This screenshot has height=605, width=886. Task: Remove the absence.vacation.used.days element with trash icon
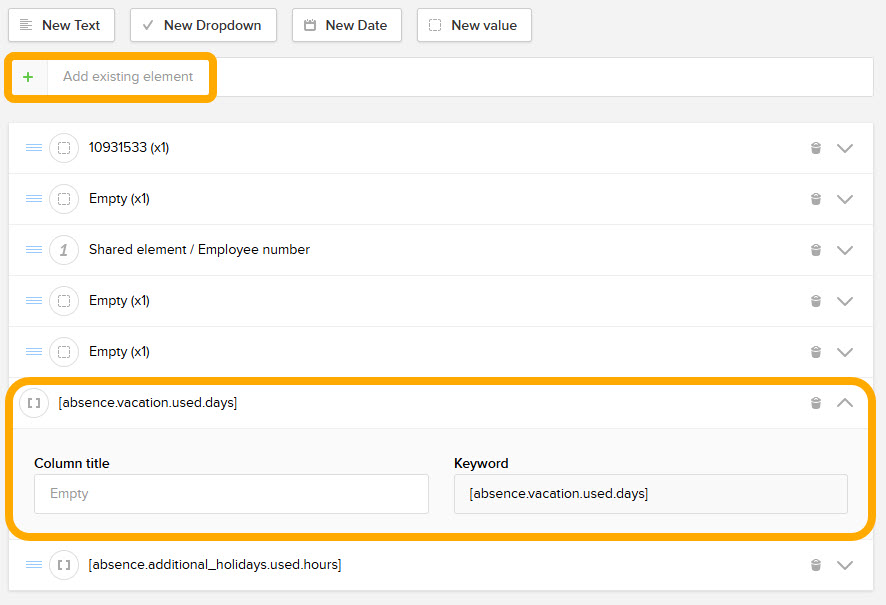(x=815, y=403)
